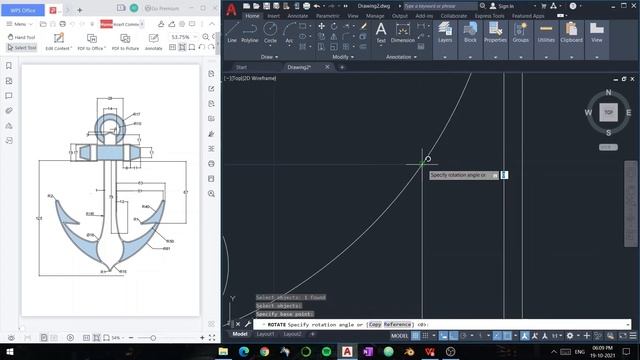Switch to the Insert ribbon tab

(x=273, y=16)
